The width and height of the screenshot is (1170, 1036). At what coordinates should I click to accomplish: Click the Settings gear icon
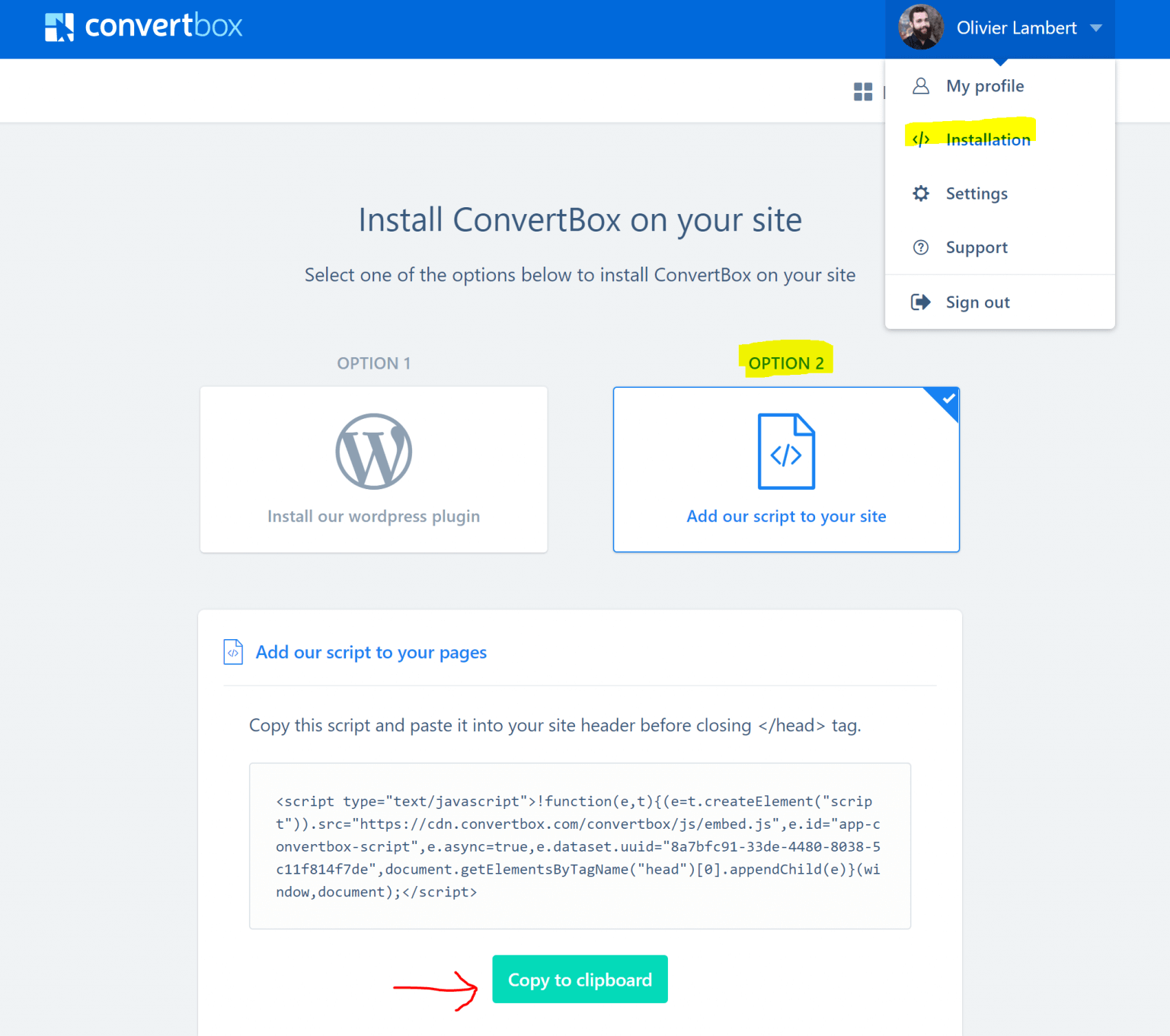click(x=921, y=193)
